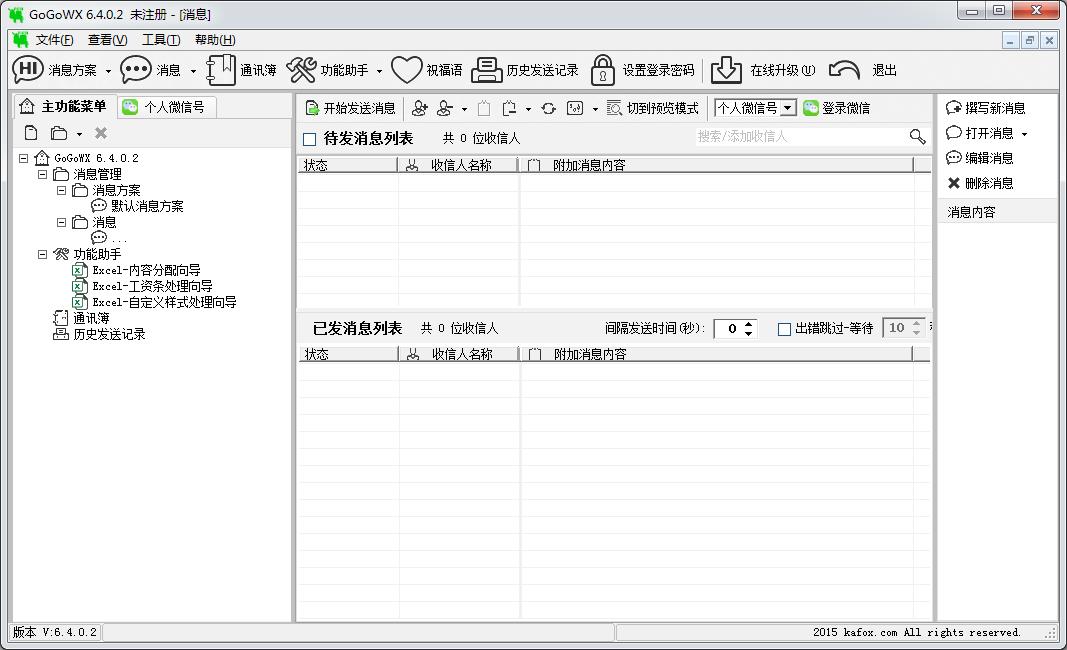Select 历史发送记录 in the tree
Image resolution: width=1067 pixels, height=650 pixels.
point(109,334)
